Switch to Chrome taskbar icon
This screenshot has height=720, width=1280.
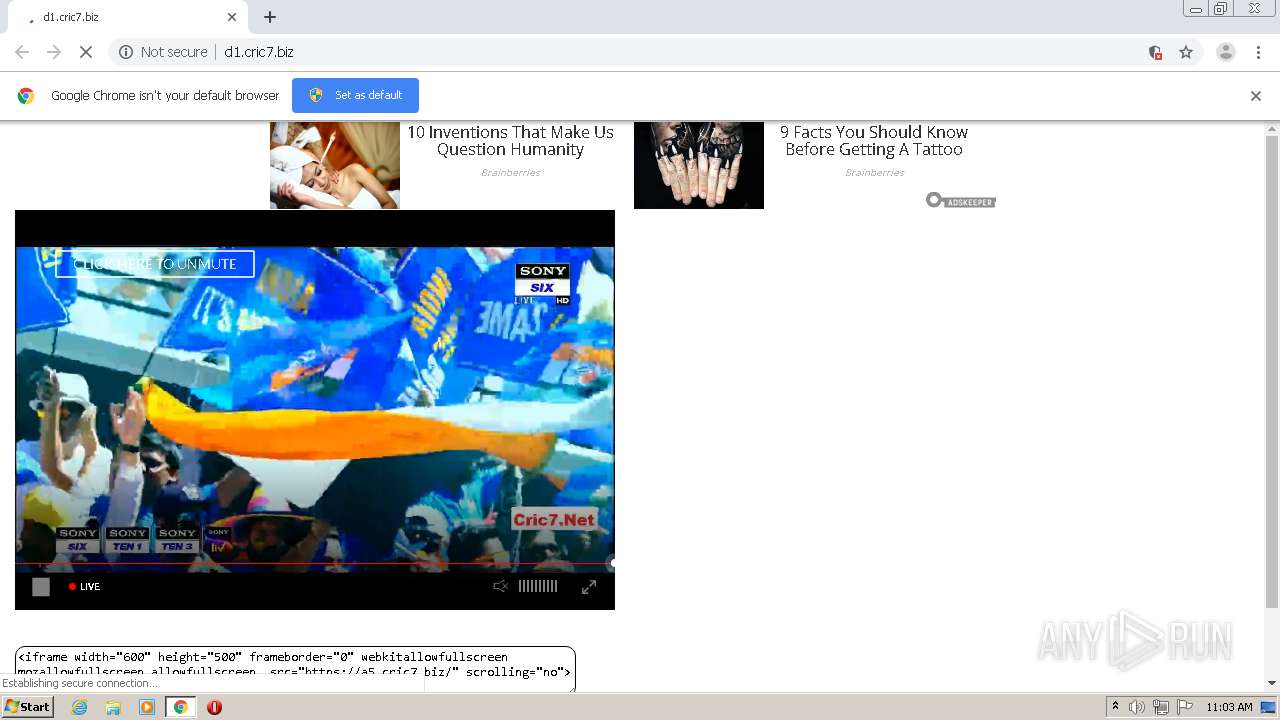(180, 707)
